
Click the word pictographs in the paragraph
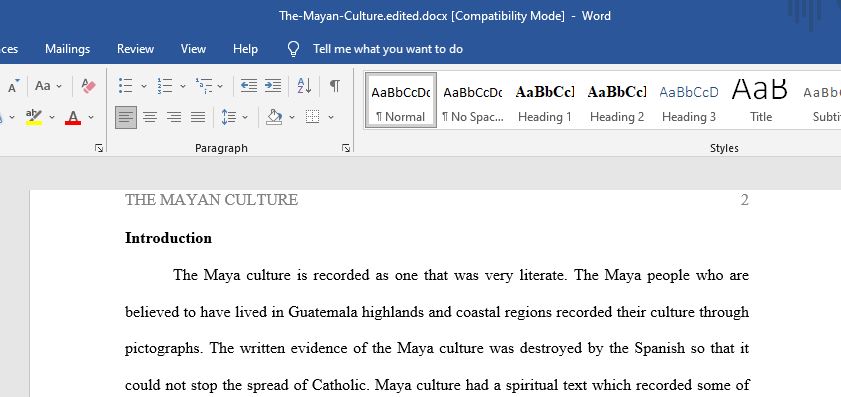pyautogui.click(x=164, y=349)
